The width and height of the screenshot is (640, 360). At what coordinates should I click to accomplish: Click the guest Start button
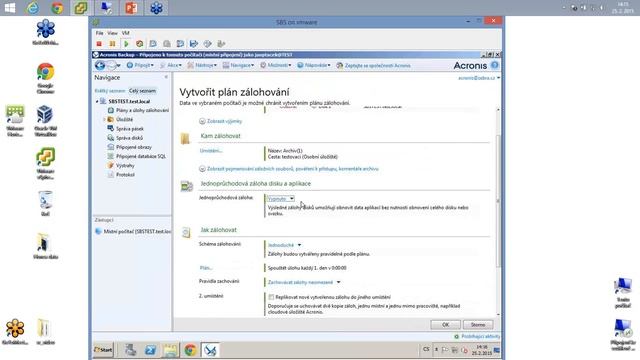[x=104, y=350]
